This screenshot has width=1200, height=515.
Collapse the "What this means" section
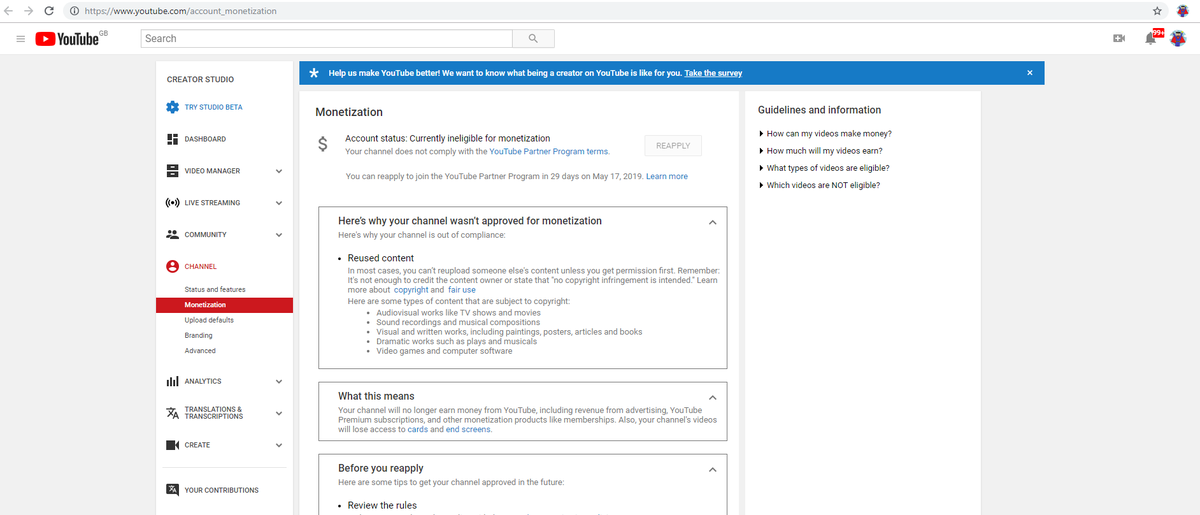(713, 397)
